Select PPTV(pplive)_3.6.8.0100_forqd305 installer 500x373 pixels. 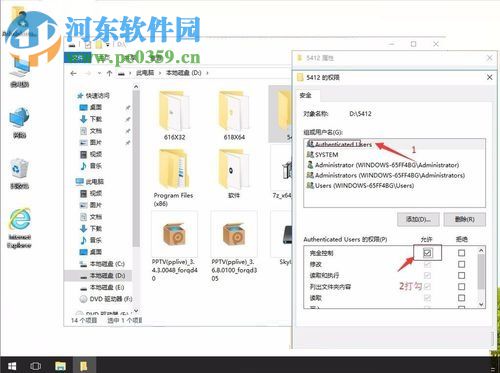[234, 247]
